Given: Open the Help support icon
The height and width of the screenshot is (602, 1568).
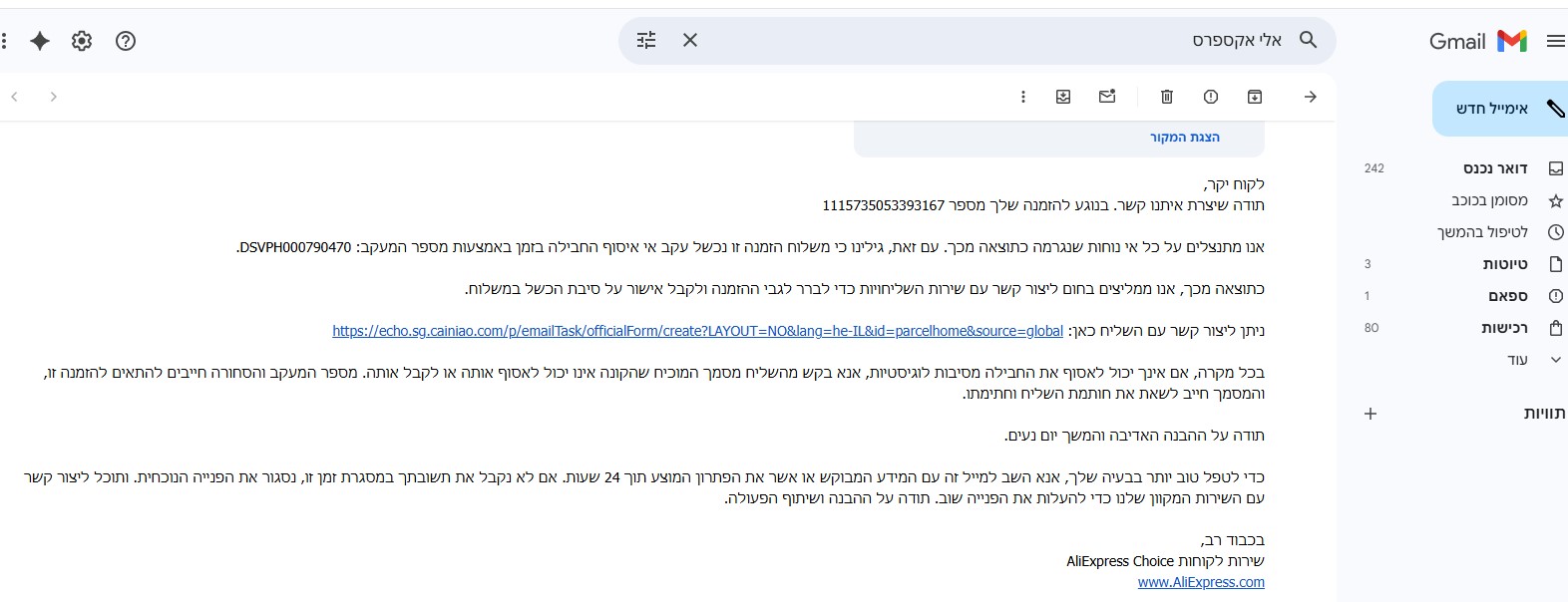Looking at the screenshot, I should 126,41.
